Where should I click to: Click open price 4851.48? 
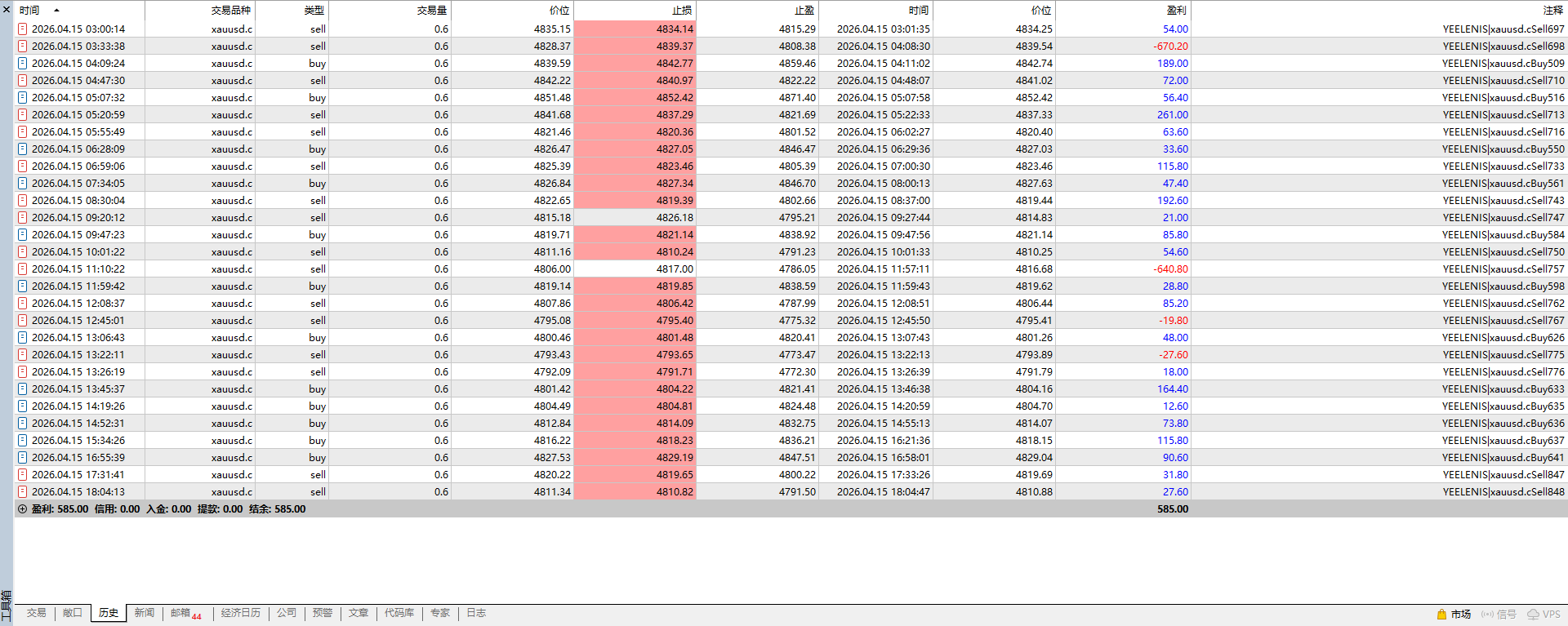(x=552, y=97)
